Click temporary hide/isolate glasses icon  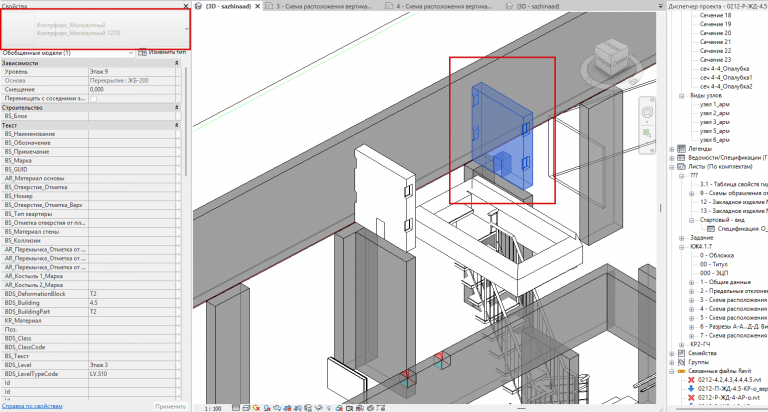click(x=319, y=408)
